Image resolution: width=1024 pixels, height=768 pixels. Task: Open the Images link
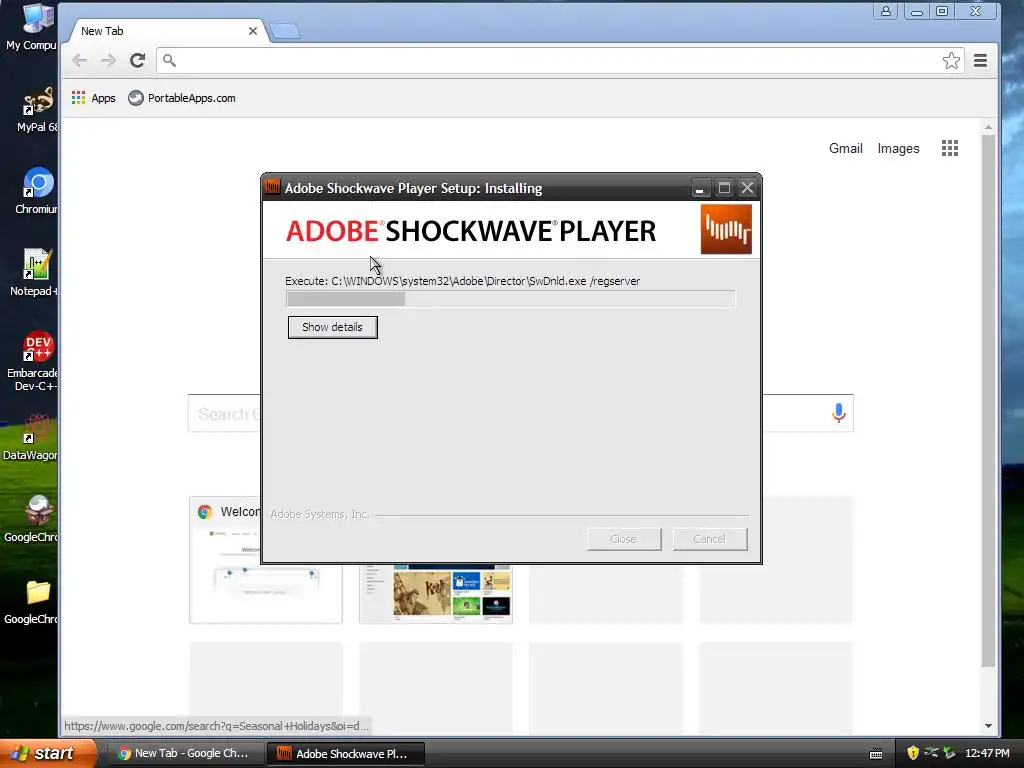[x=898, y=148]
